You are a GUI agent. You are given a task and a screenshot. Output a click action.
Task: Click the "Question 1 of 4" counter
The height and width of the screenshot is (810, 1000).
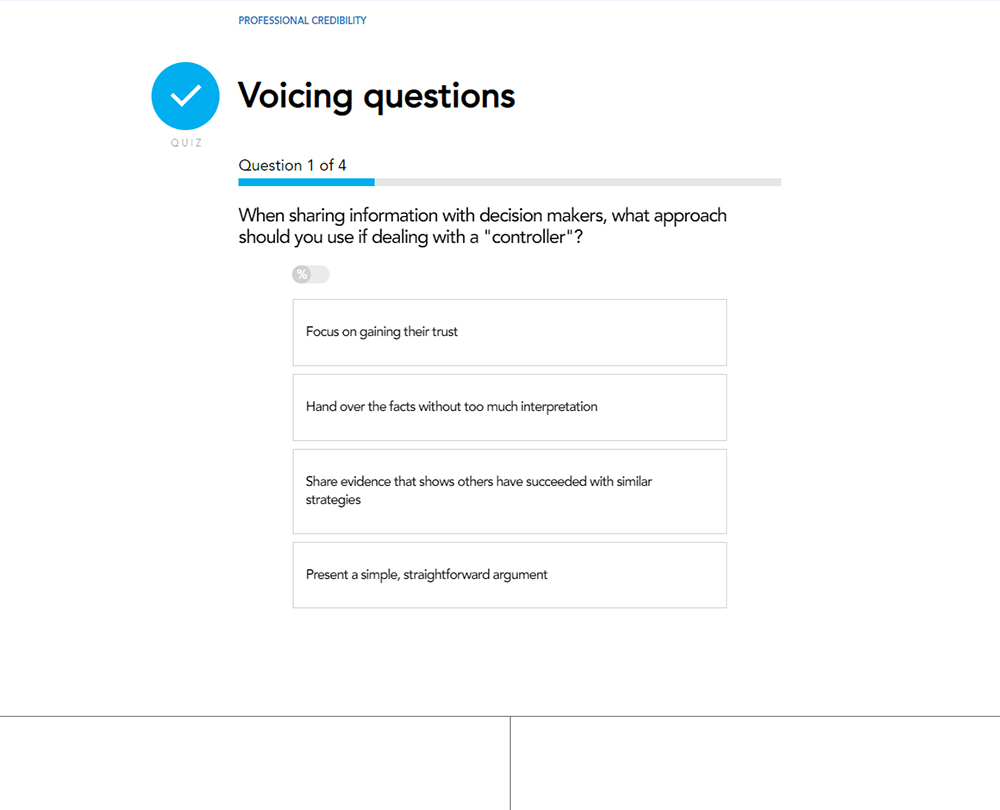(x=292, y=165)
